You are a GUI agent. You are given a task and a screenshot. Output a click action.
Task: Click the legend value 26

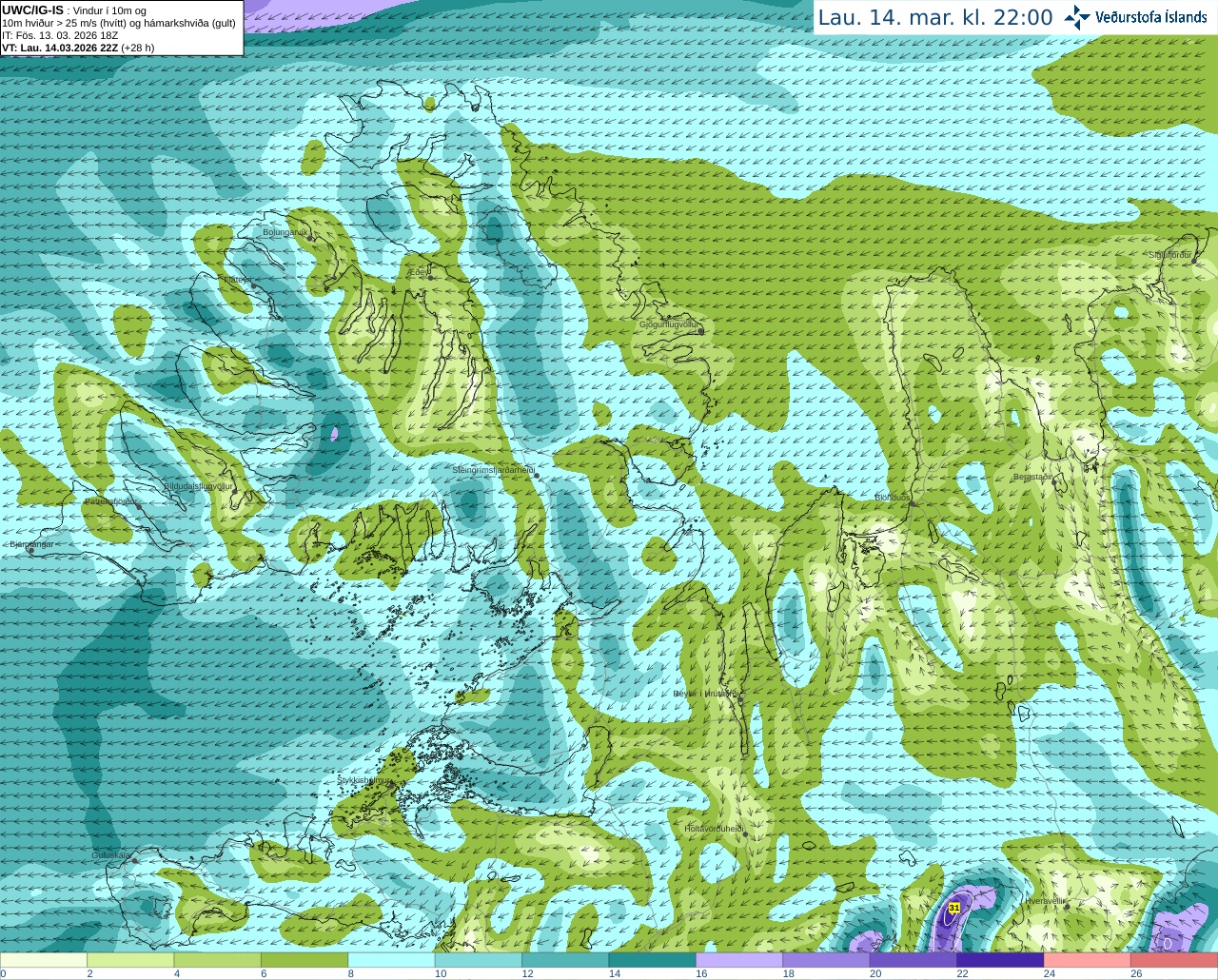pyautogui.click(x=1136, y=974)
